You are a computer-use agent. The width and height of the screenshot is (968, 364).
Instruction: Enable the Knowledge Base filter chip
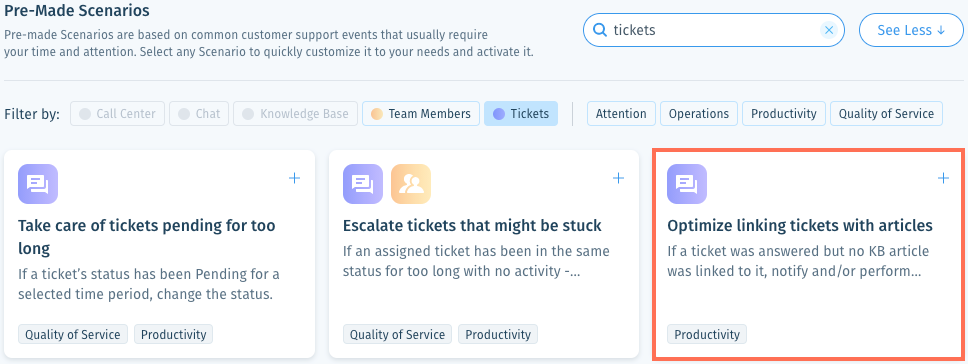tap(295, 114)
